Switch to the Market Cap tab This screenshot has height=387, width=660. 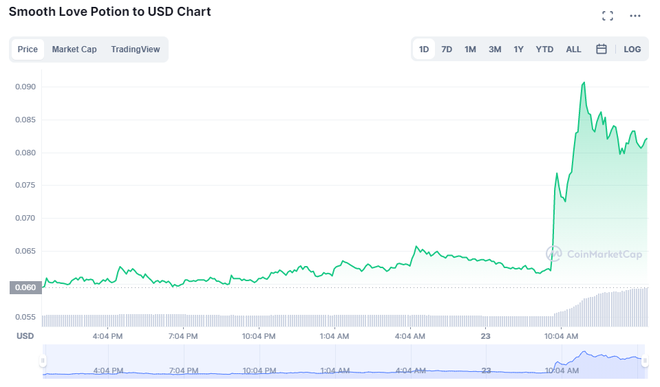tap(75, 49)
